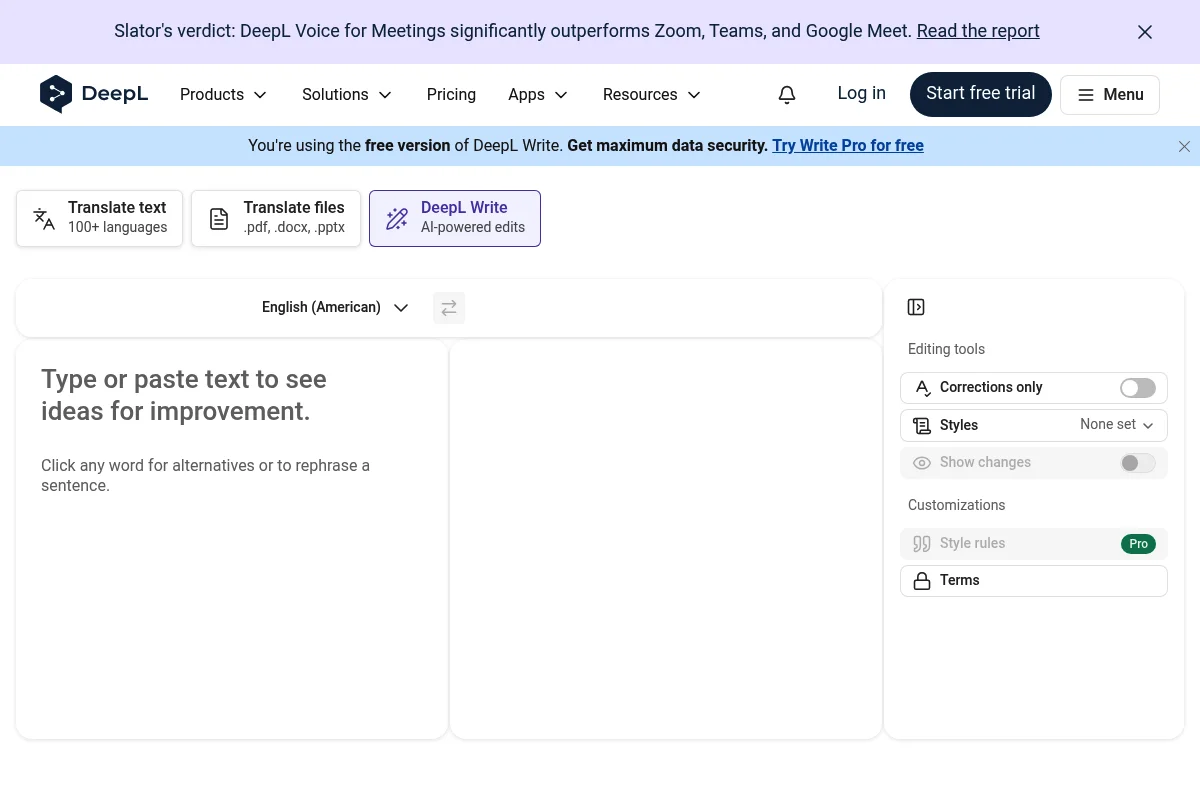Click the Translate files document icon
Image resolution: width=1200 pixels, height=800 pixels.
click(219, 219)
